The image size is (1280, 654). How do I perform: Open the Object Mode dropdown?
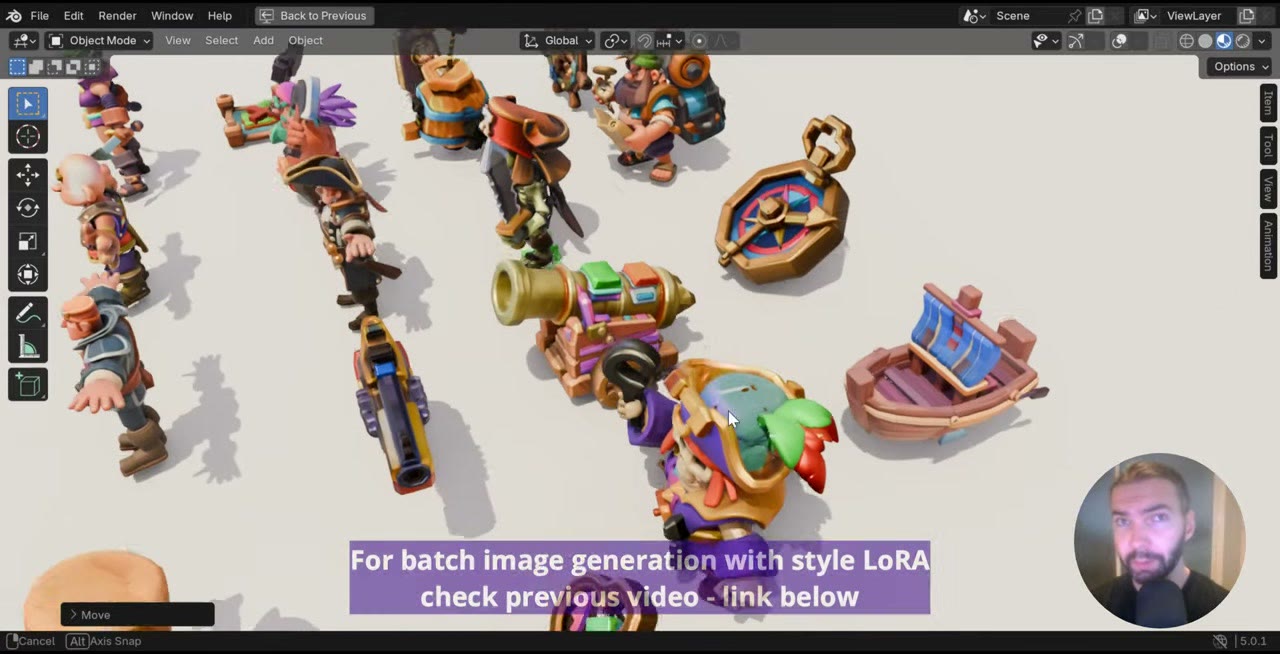pos(99,41)
